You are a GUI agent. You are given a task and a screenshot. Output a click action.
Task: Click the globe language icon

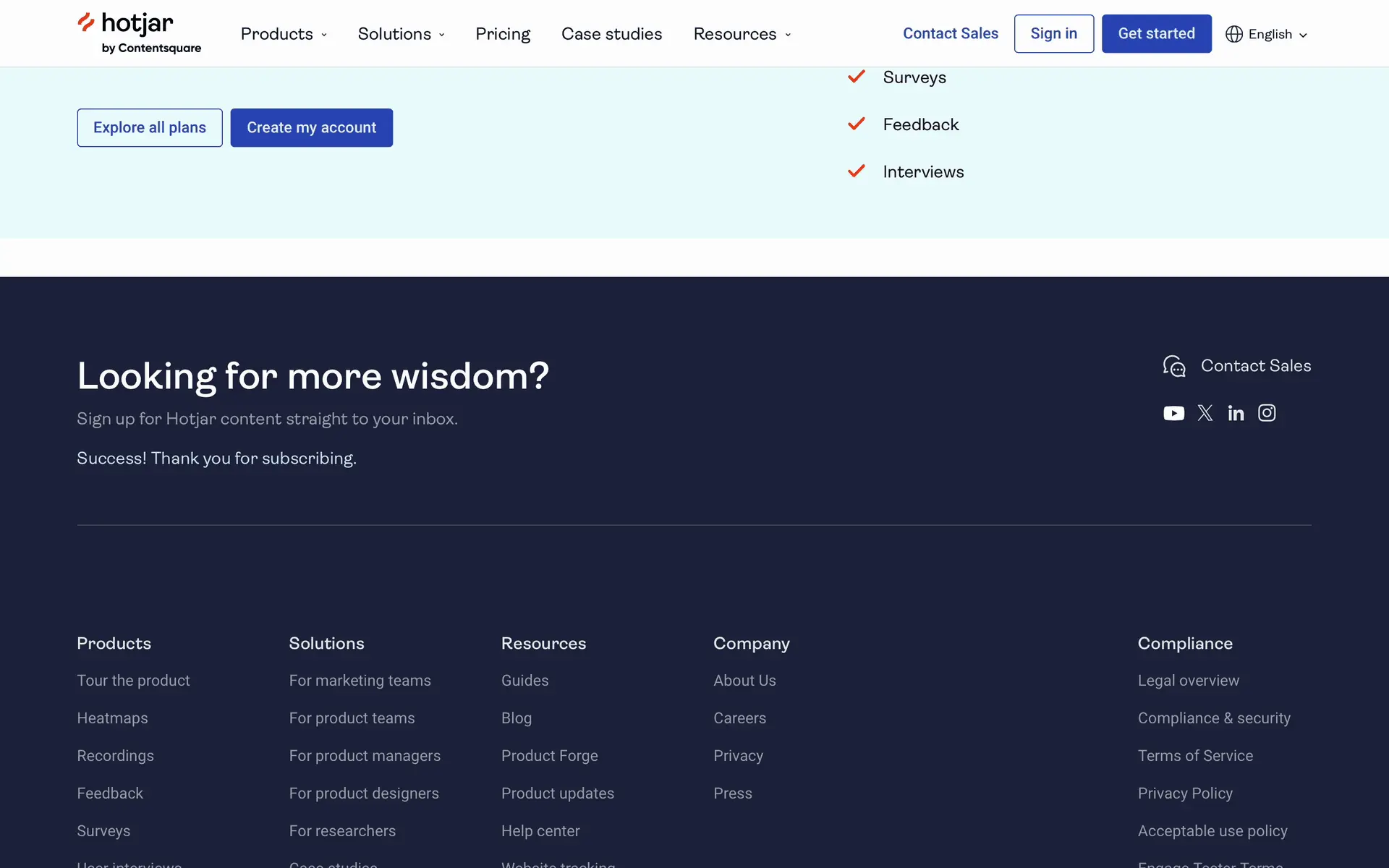click(1234, 34)
